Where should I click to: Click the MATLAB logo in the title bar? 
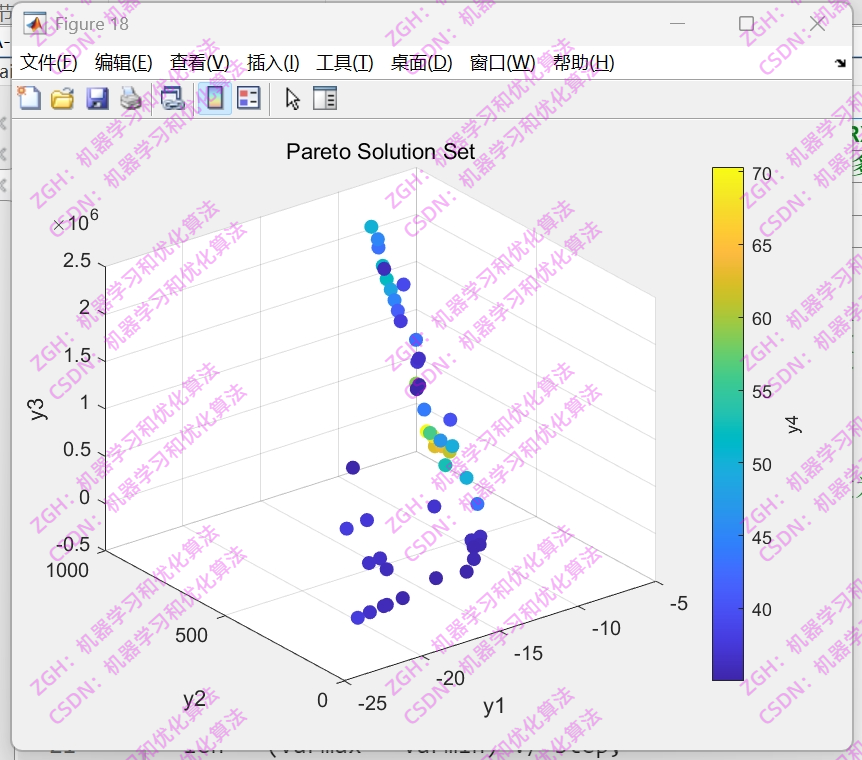click(32, 21)
